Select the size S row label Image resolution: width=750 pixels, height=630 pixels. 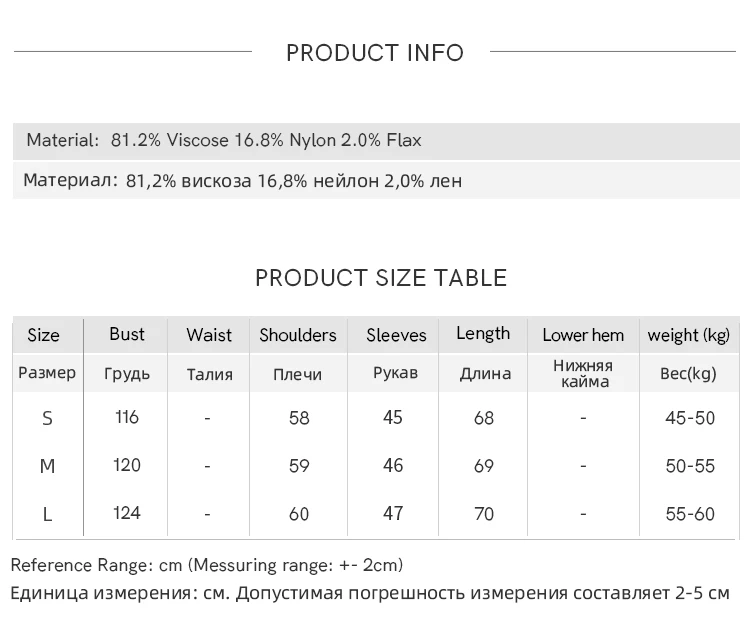(x=47, y=418)
